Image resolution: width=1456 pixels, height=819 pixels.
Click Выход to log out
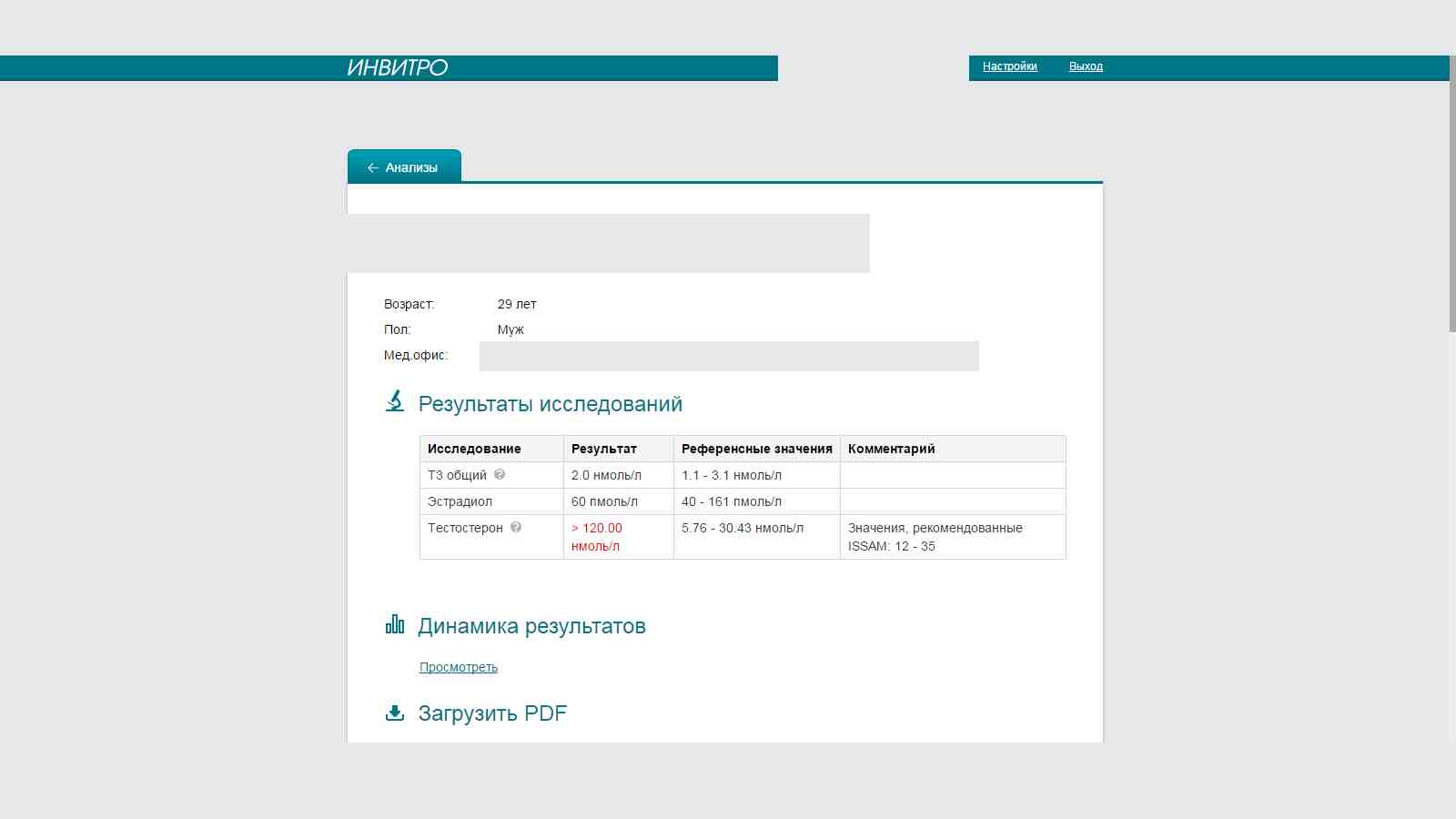coord(1087,66)
